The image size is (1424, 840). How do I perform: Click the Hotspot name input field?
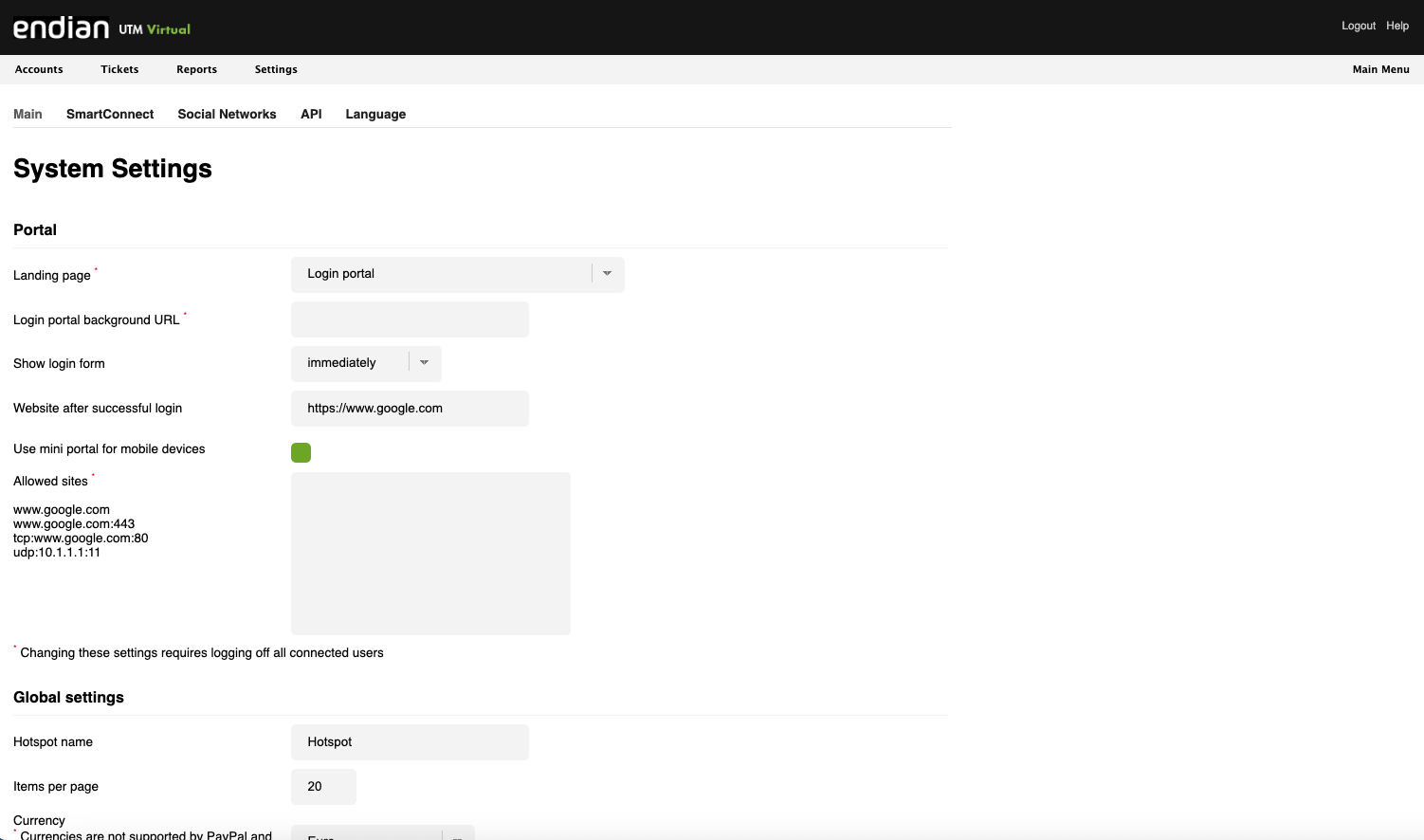[x=410, y=742]
